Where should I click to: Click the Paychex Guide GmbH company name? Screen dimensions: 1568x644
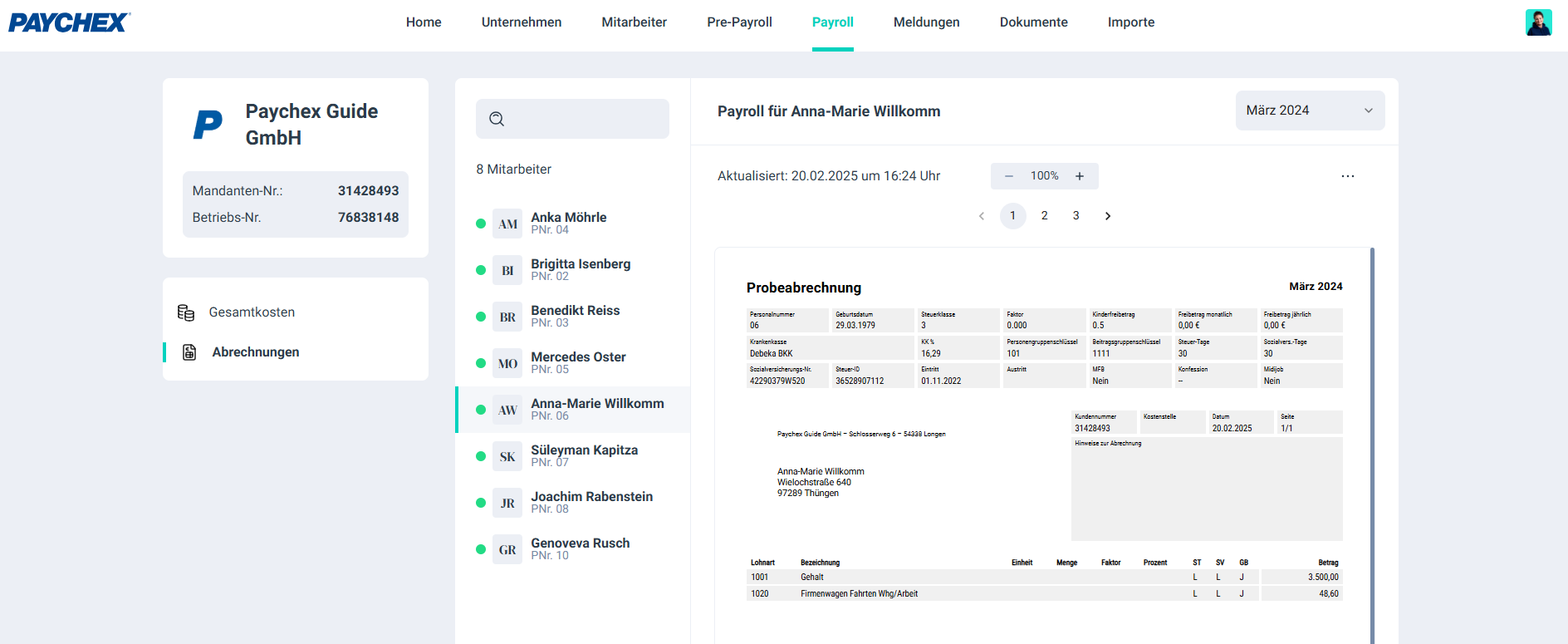[x=312, y=125]
